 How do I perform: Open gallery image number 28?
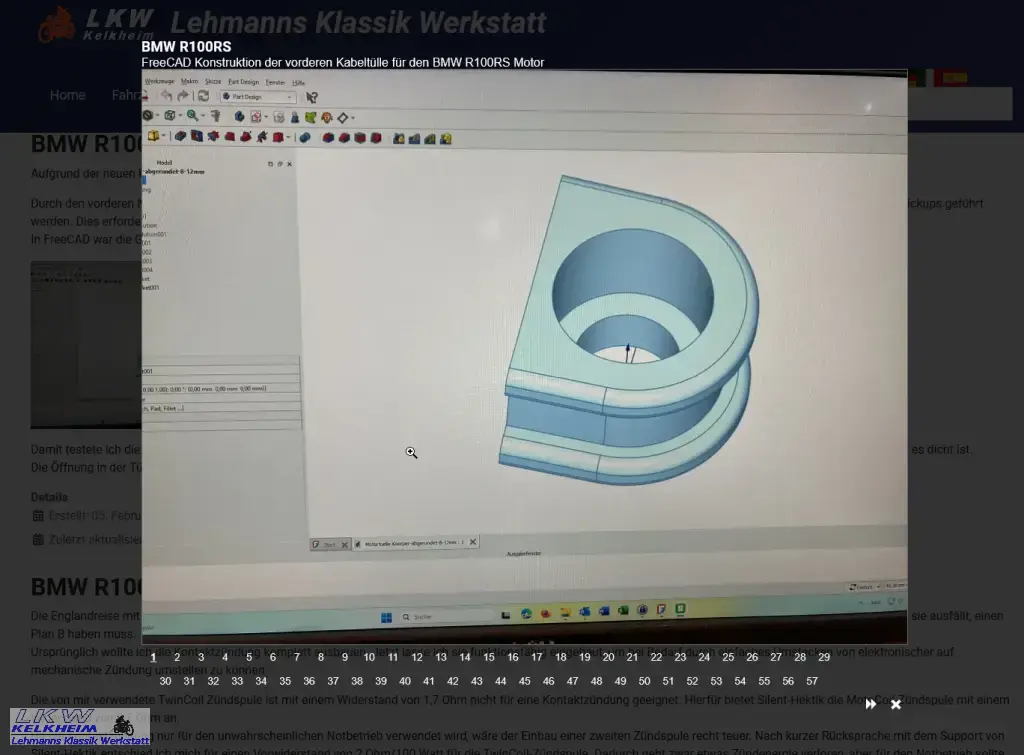800,657
